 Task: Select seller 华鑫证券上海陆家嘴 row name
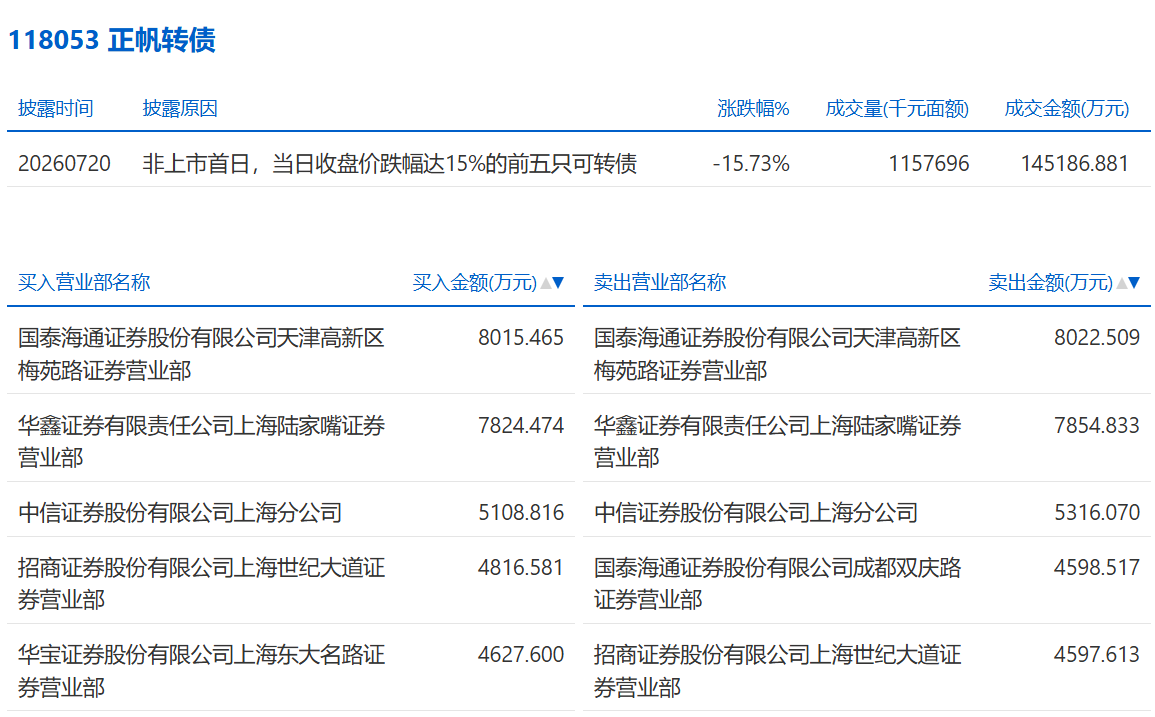coord(777,441)
